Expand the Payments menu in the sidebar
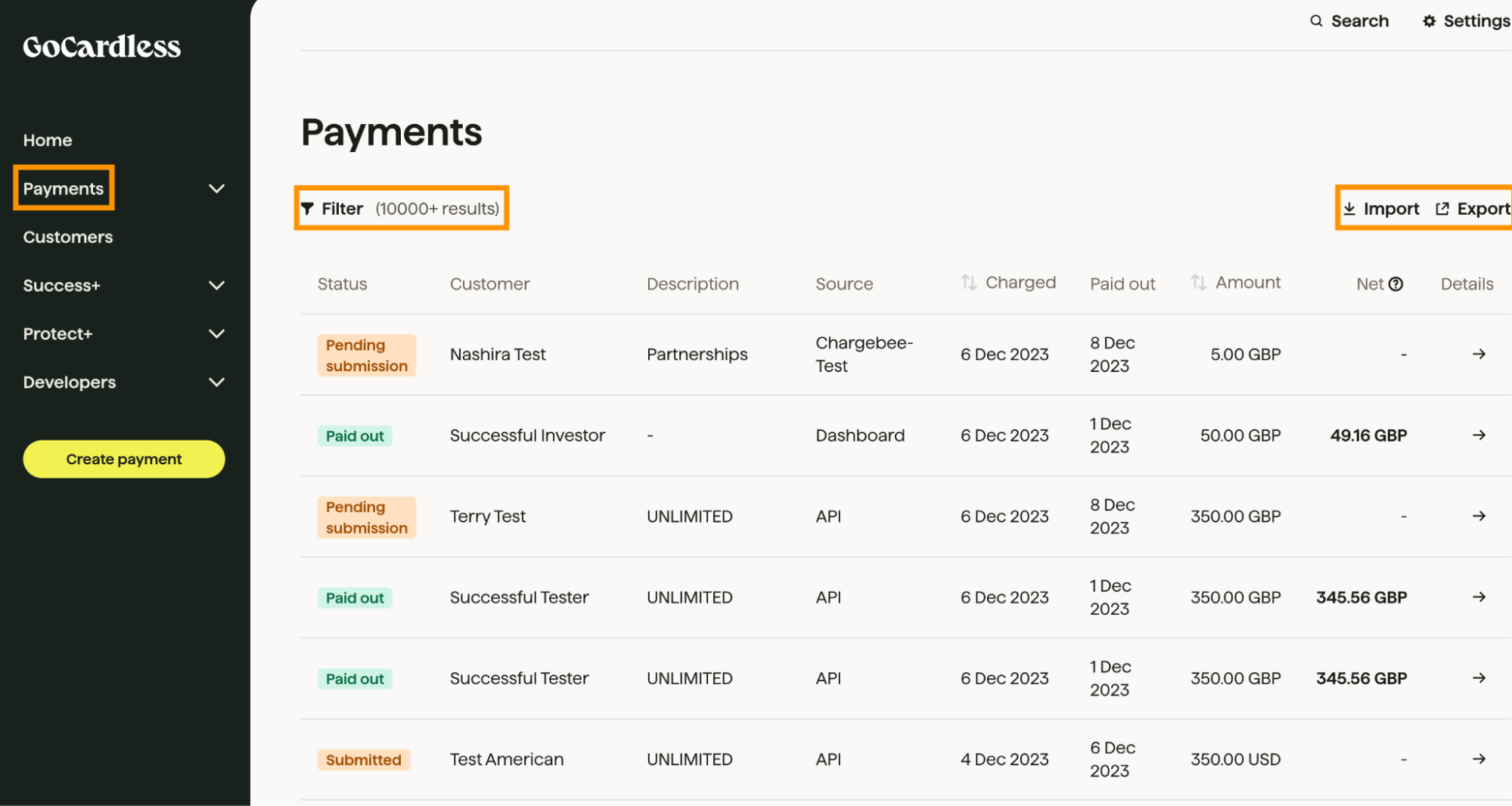Viewport: 1512px width, 806px height. pyautogui.click(x=217, y=188)
